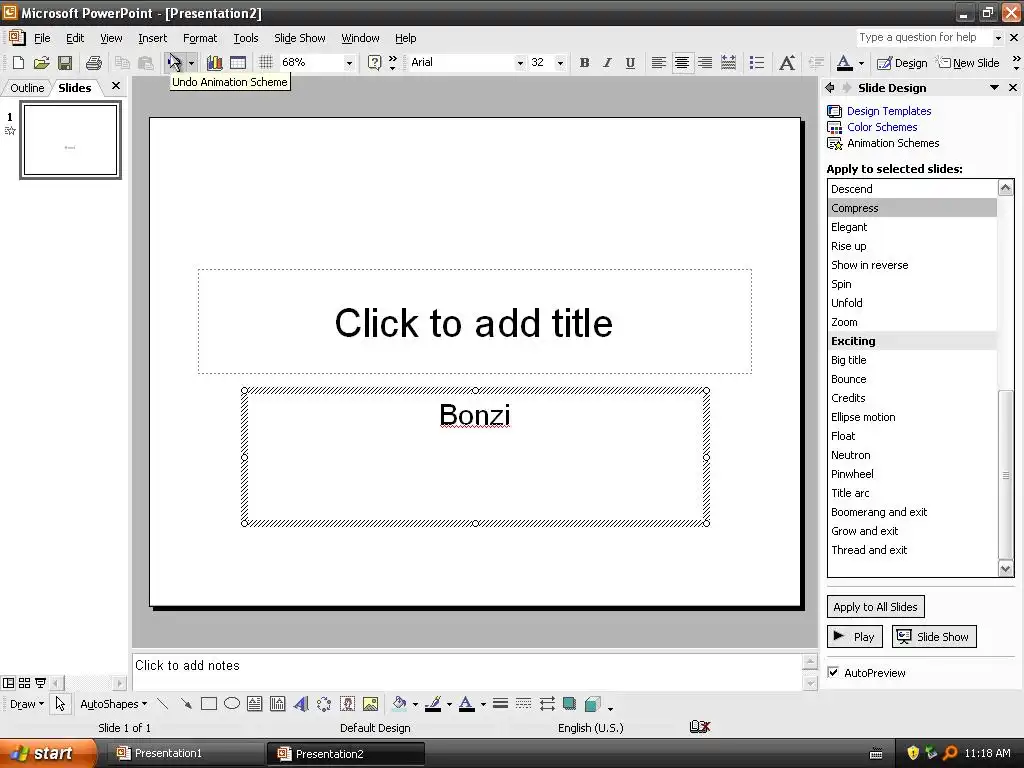Create a new blank presentation
Viewport: 1024px width, 768px height.
click(x=18, y=63)
